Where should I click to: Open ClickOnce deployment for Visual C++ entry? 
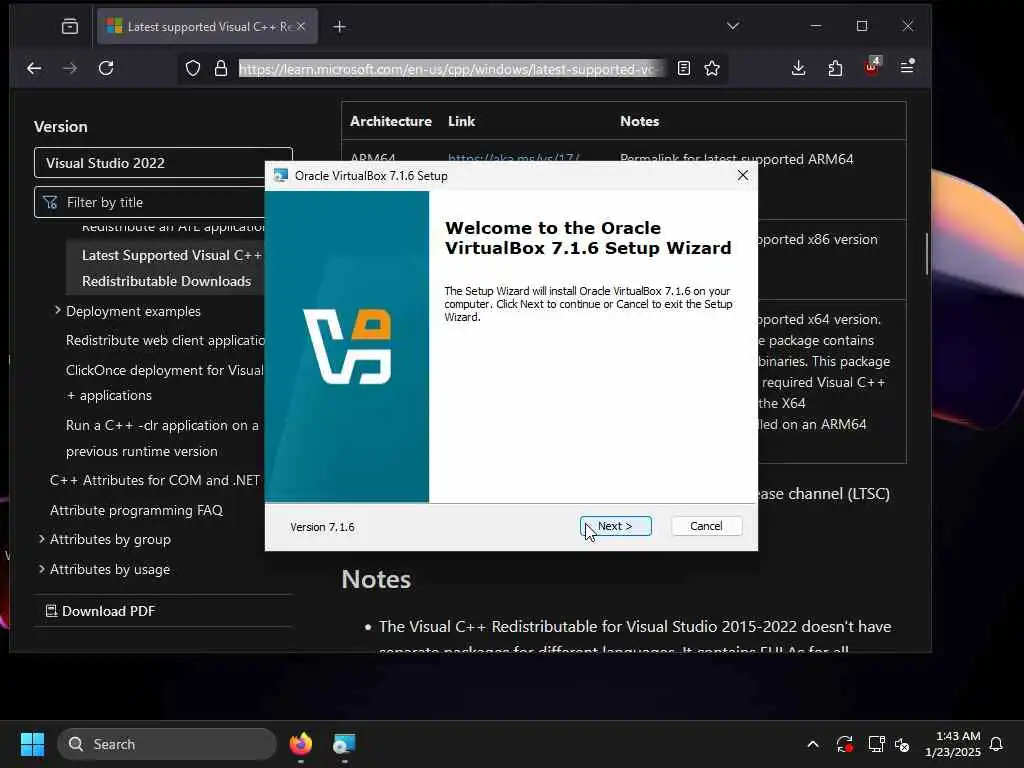point(165,382)
